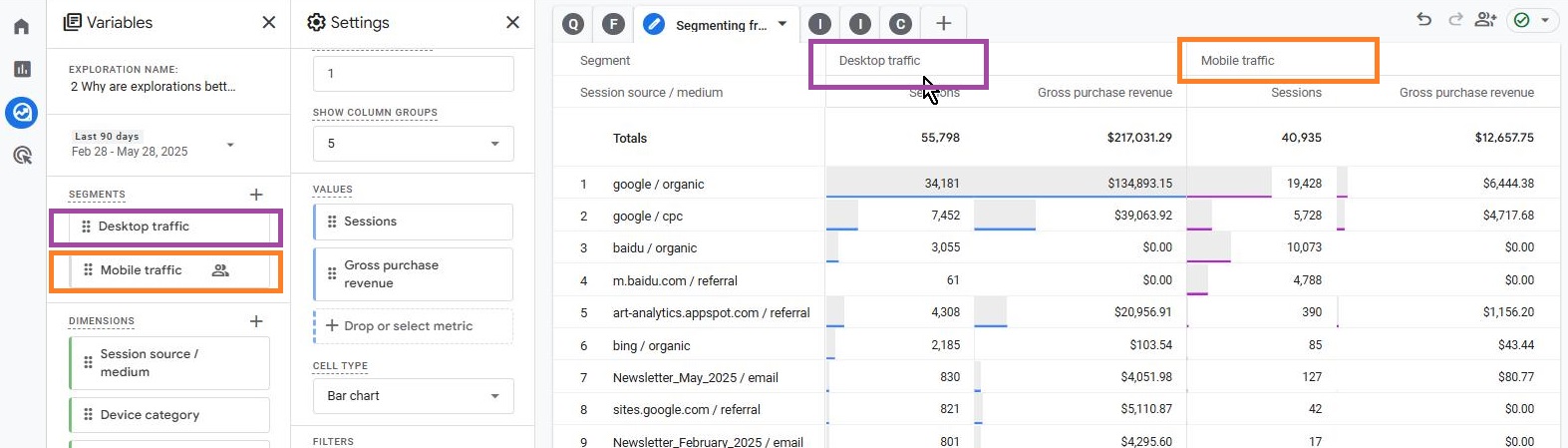Viewport: 1568px width, 448px height.
Task: Add a new exploration tab
Action: point(943,23)
